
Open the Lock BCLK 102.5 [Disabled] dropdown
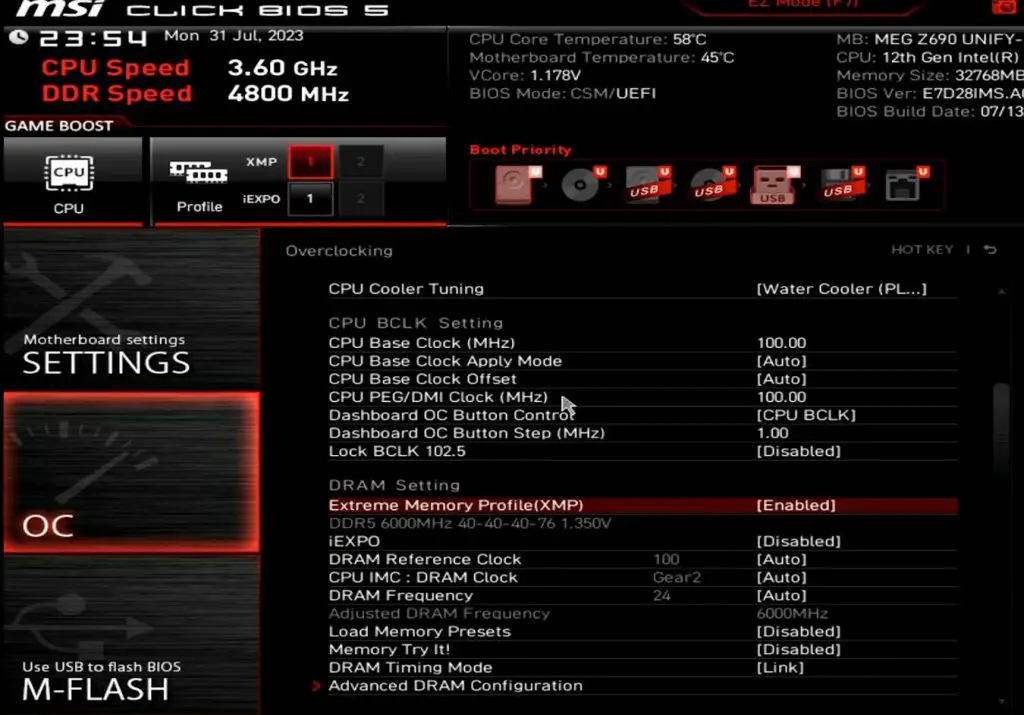pos(798,451)
